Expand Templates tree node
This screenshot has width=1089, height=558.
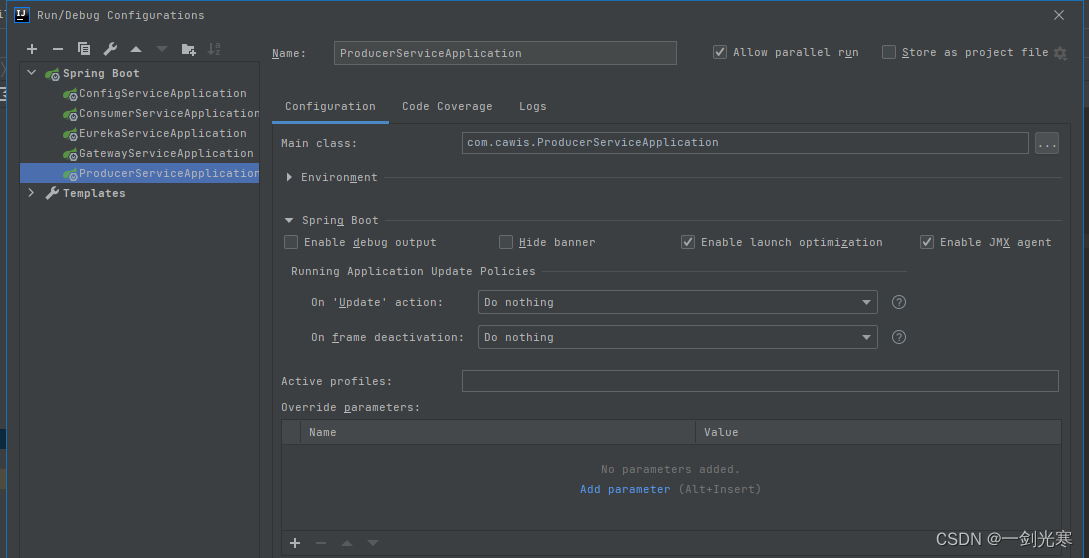point(31,193)
